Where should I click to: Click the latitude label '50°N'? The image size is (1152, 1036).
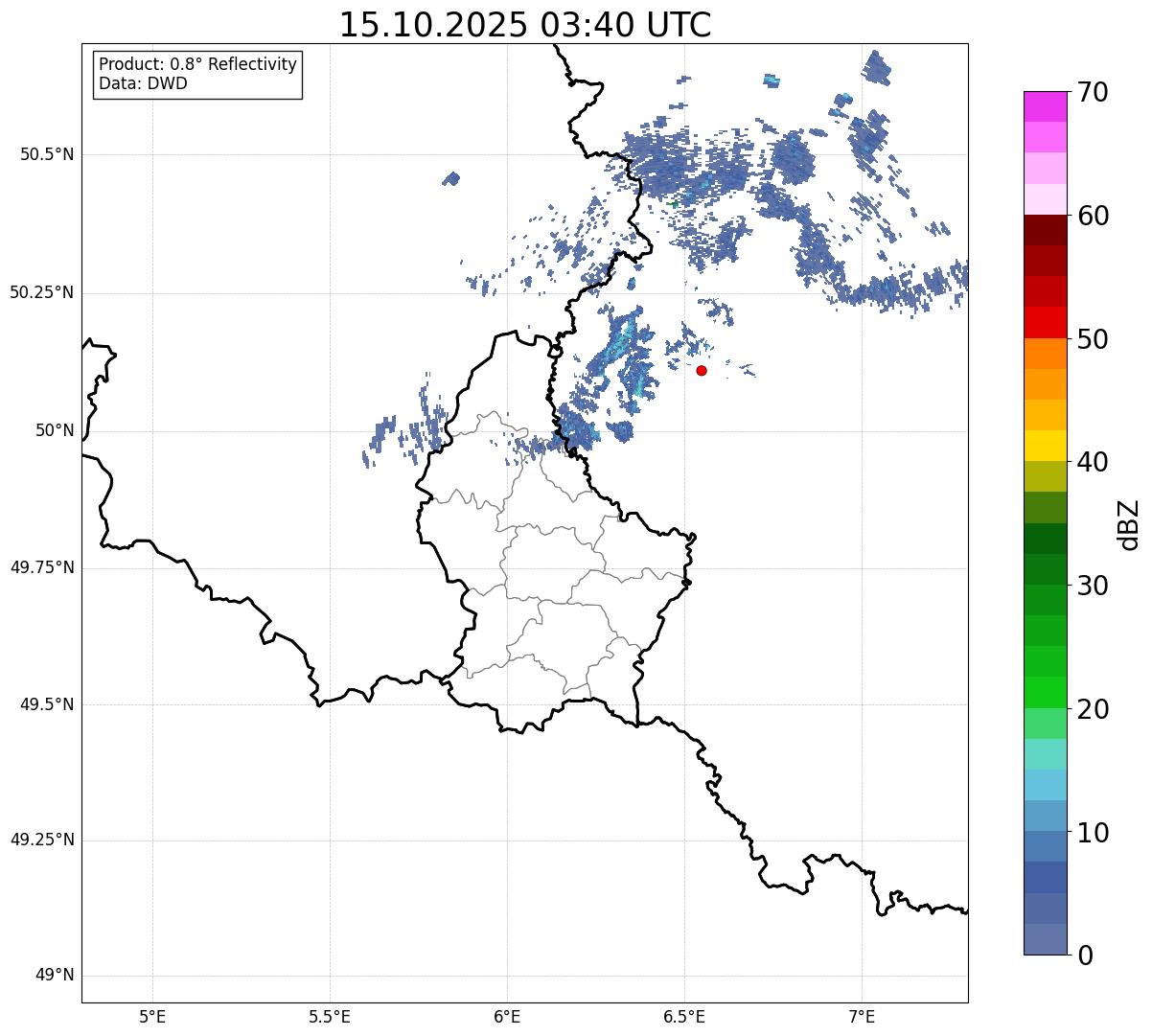point(55,431)
